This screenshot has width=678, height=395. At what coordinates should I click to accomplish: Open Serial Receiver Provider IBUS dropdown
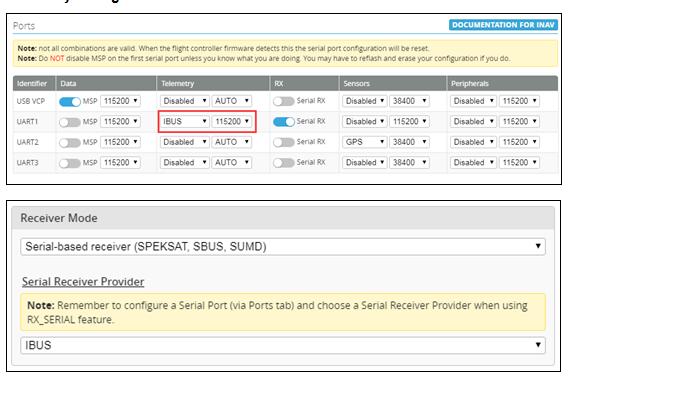pos(283,346)
